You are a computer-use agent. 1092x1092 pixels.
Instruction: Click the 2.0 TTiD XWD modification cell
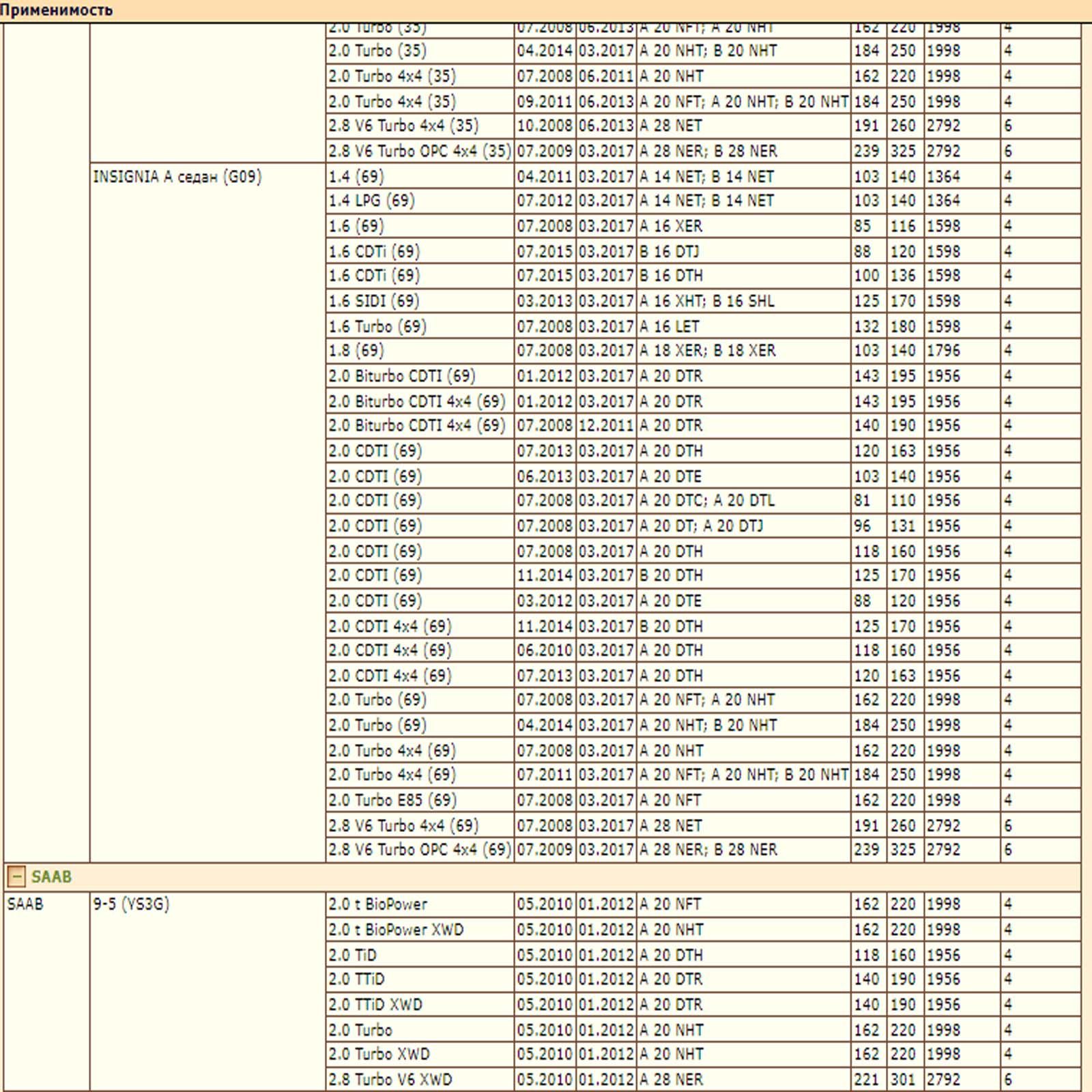[x=420, y=1005]
